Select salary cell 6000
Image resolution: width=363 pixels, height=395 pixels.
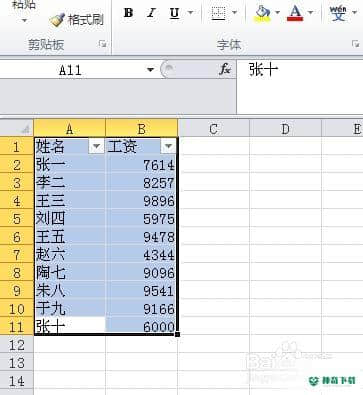(142, 326)
